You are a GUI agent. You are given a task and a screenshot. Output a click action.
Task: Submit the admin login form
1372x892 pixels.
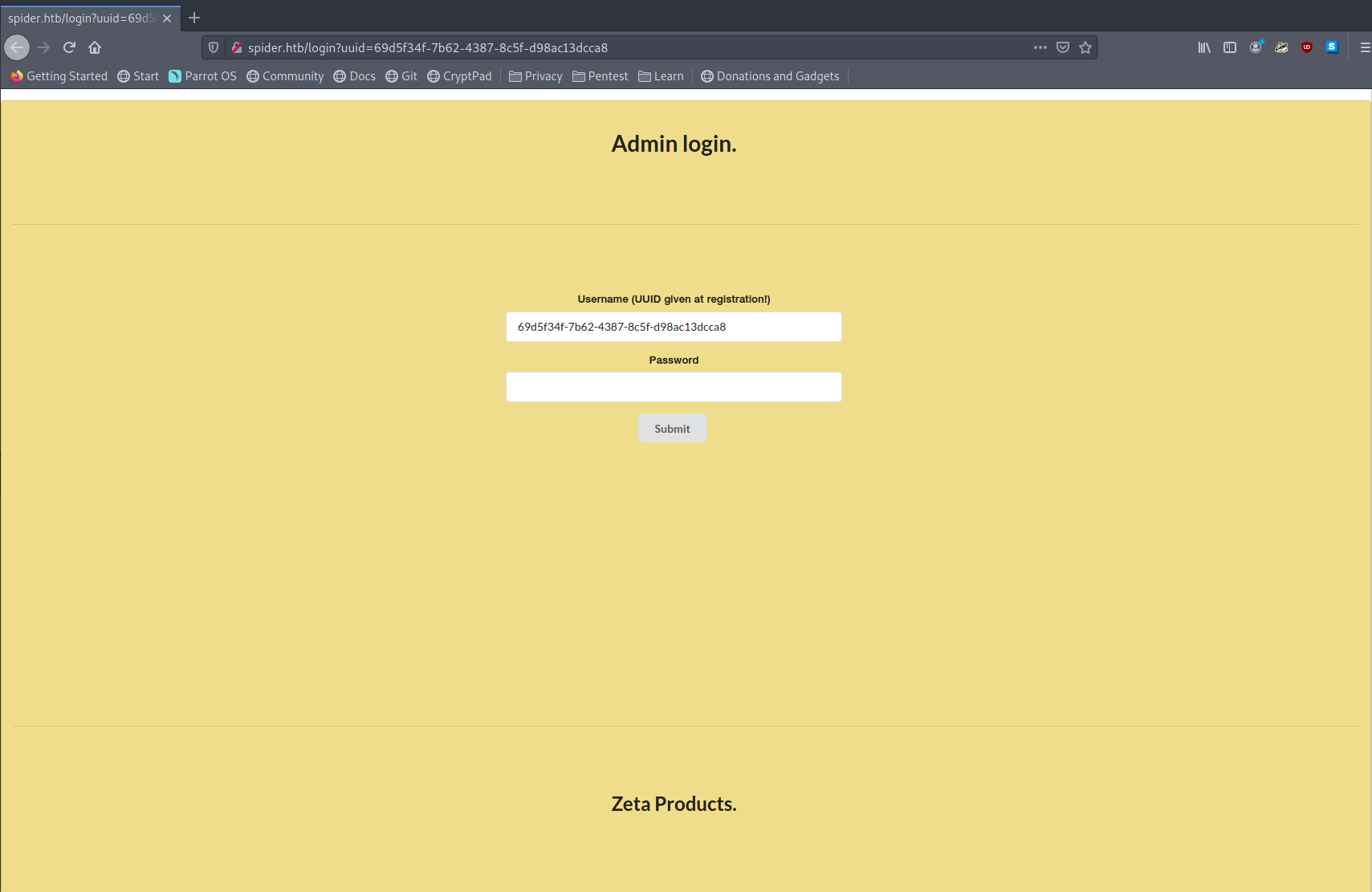click(x=672, y=429)
